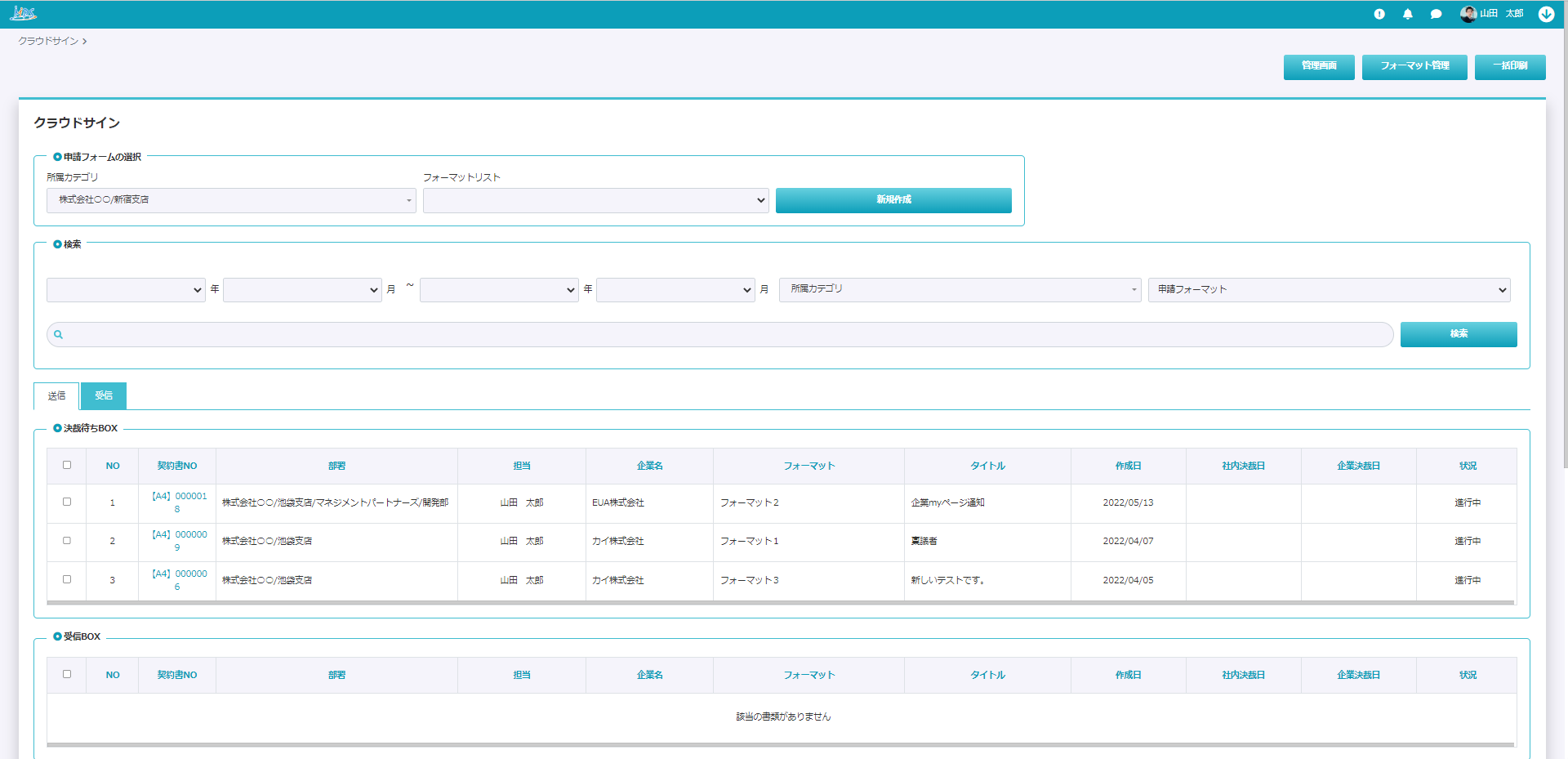Expand 株式会社○○/新宿支店 category dropdown
1568x759 pixels.
[x=231, y=200]
